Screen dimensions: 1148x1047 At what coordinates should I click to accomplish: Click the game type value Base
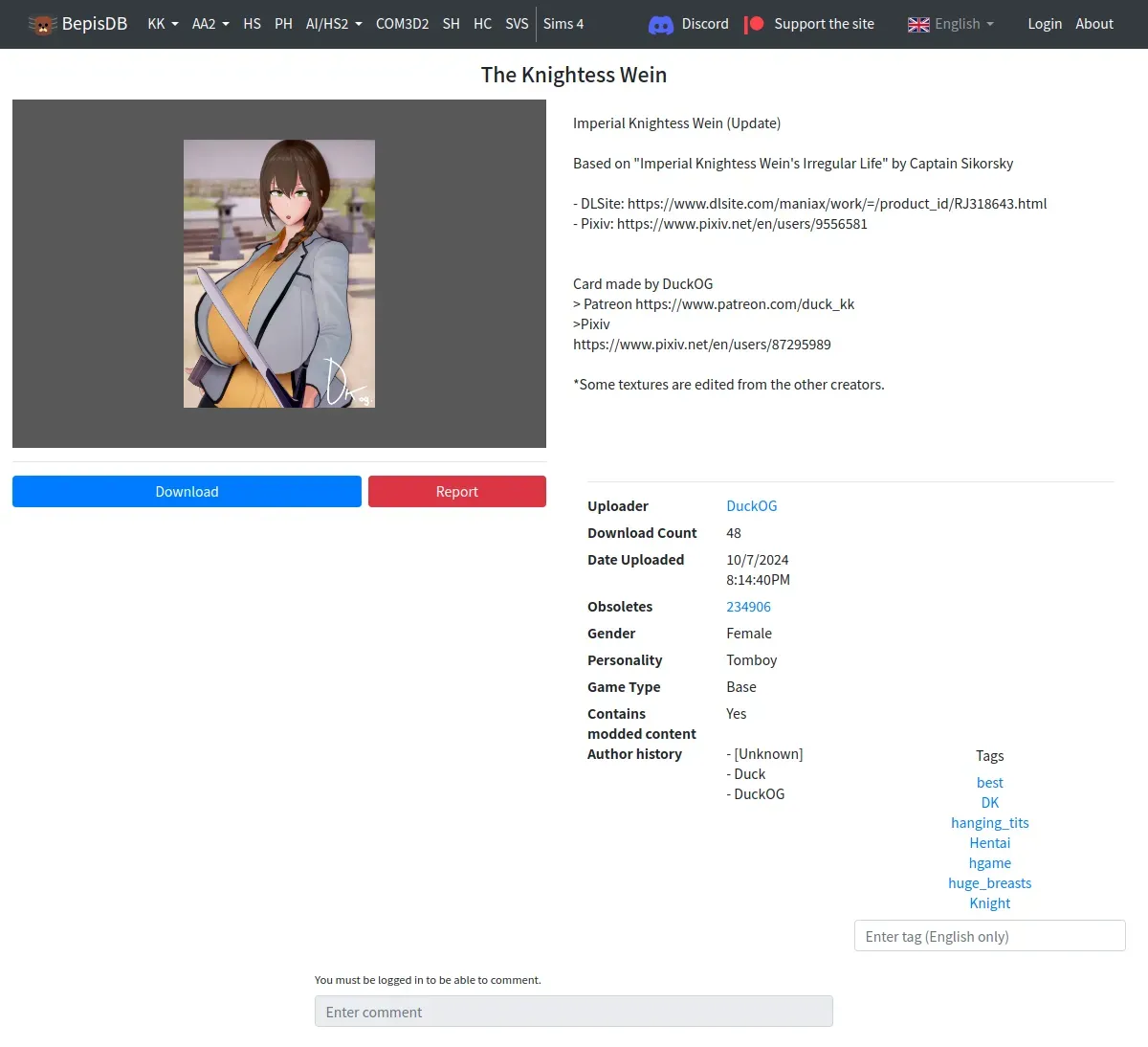point(741,687)
